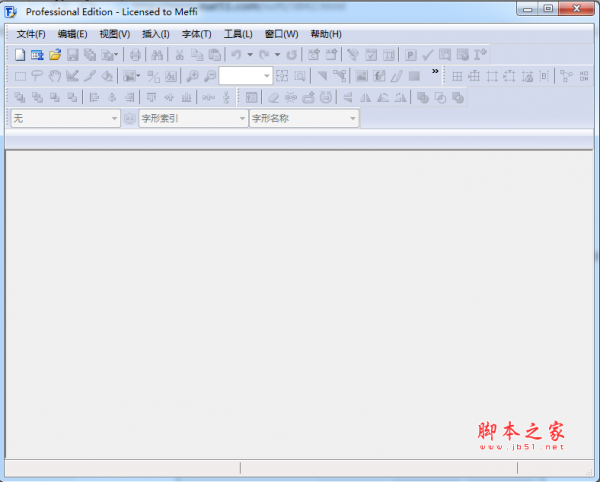
Task: Open the 视图(V) menu
Action: tap(114, 34)
